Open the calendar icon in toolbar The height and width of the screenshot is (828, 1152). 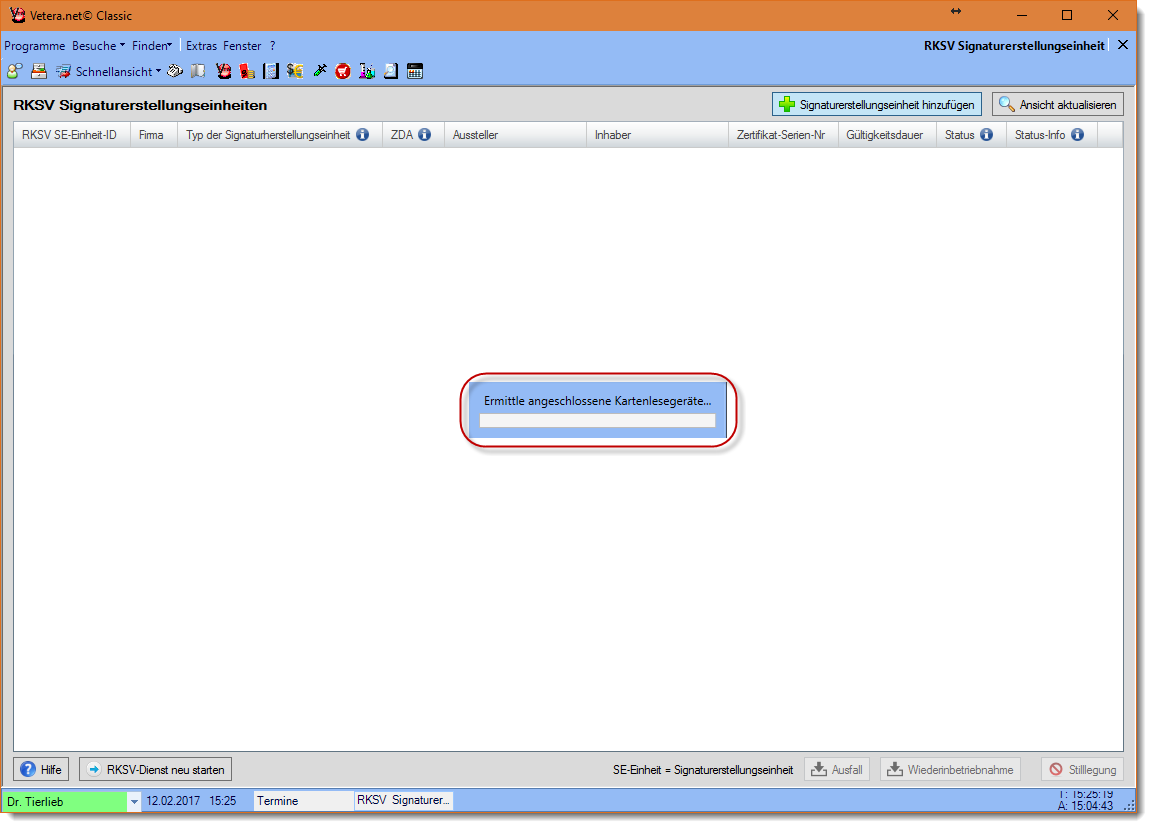point(415,71)
